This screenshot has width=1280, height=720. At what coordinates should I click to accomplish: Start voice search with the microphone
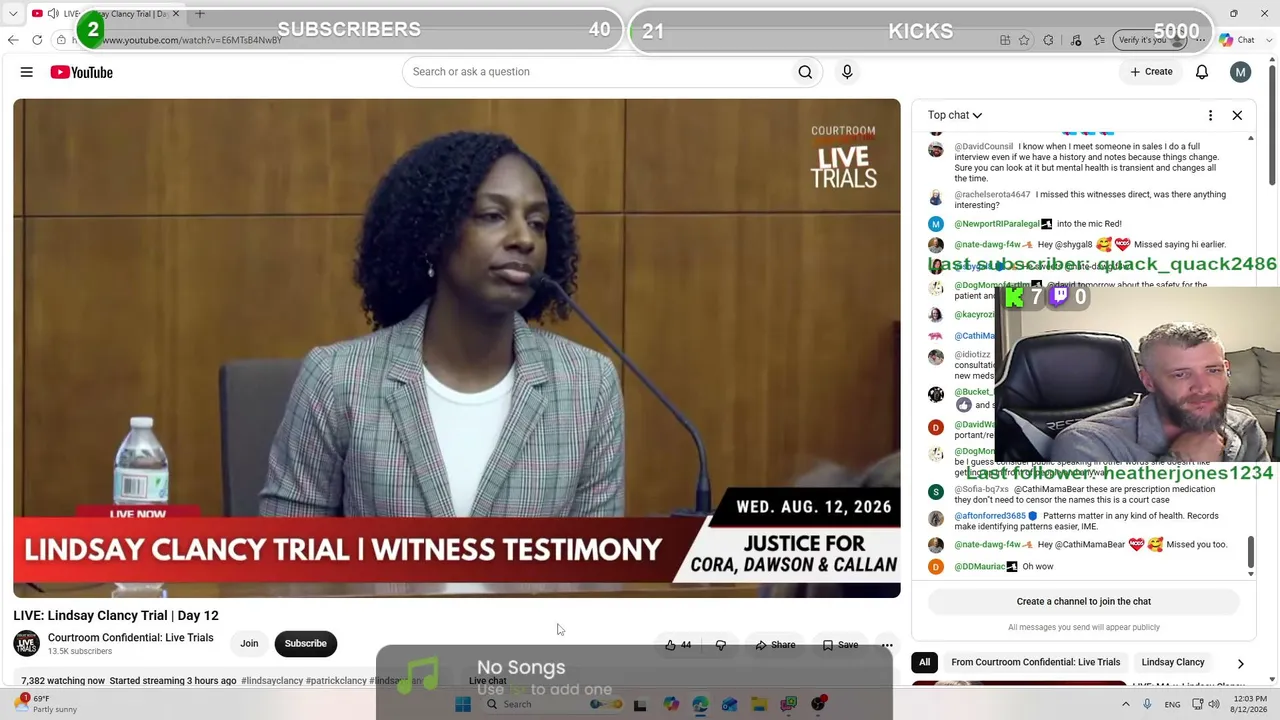coord(847,72)
